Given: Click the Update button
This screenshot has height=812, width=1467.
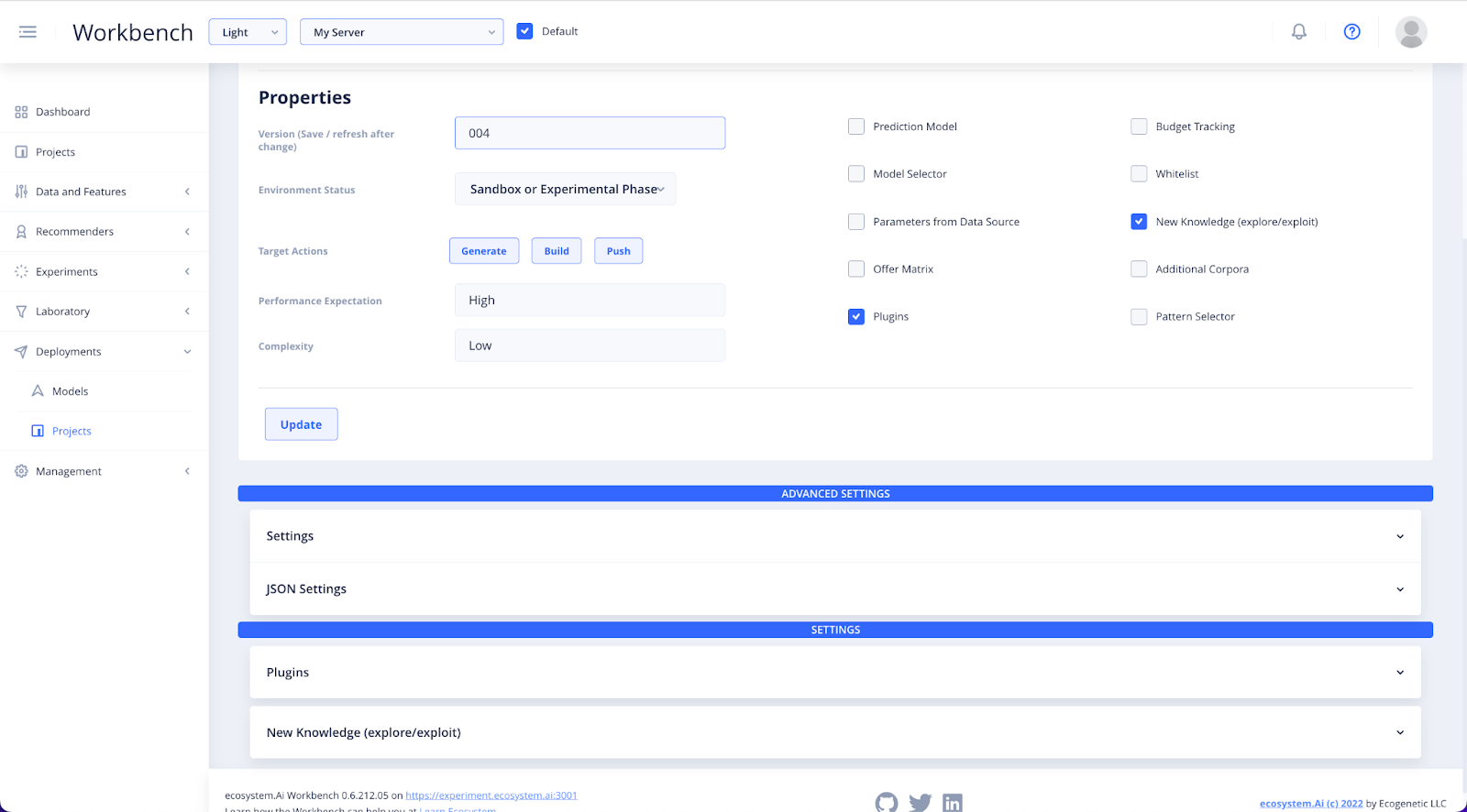Looking at the screenshot, I should pyautogui.click(x=302, y=424).
